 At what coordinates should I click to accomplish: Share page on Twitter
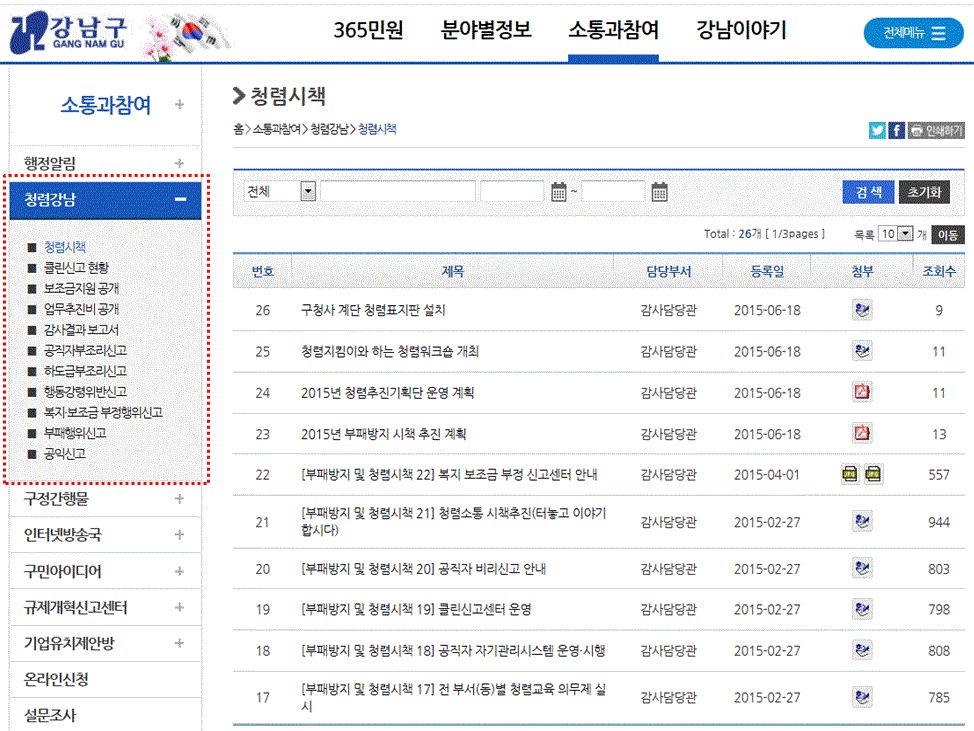[877, 130]
